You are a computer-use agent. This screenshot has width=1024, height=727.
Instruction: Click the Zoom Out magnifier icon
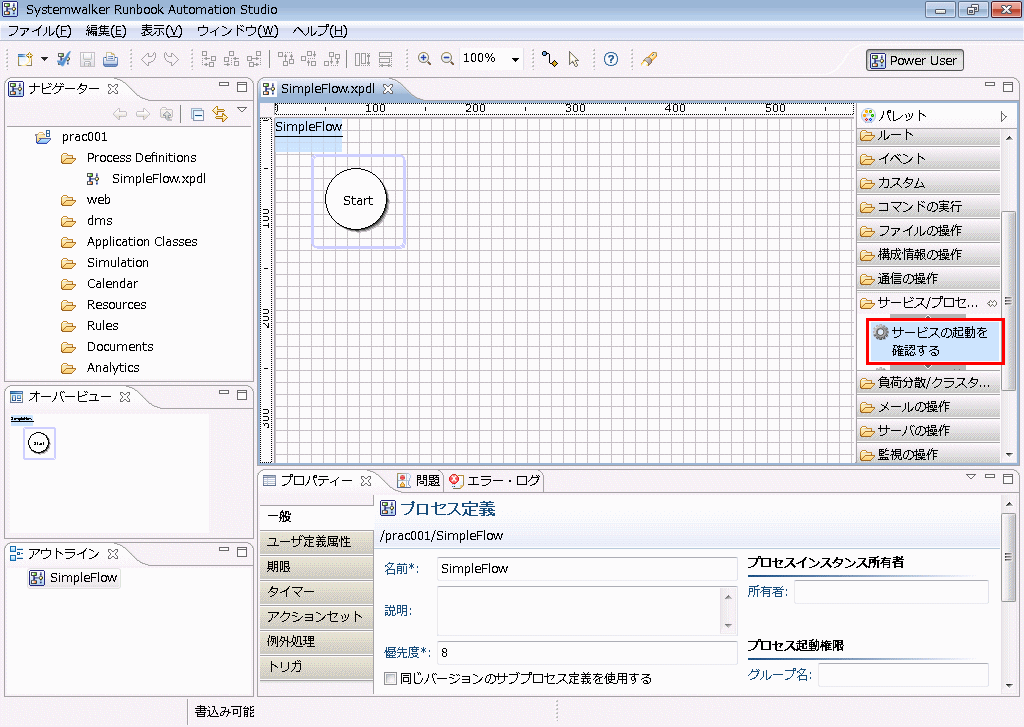[x=447, y=59]
